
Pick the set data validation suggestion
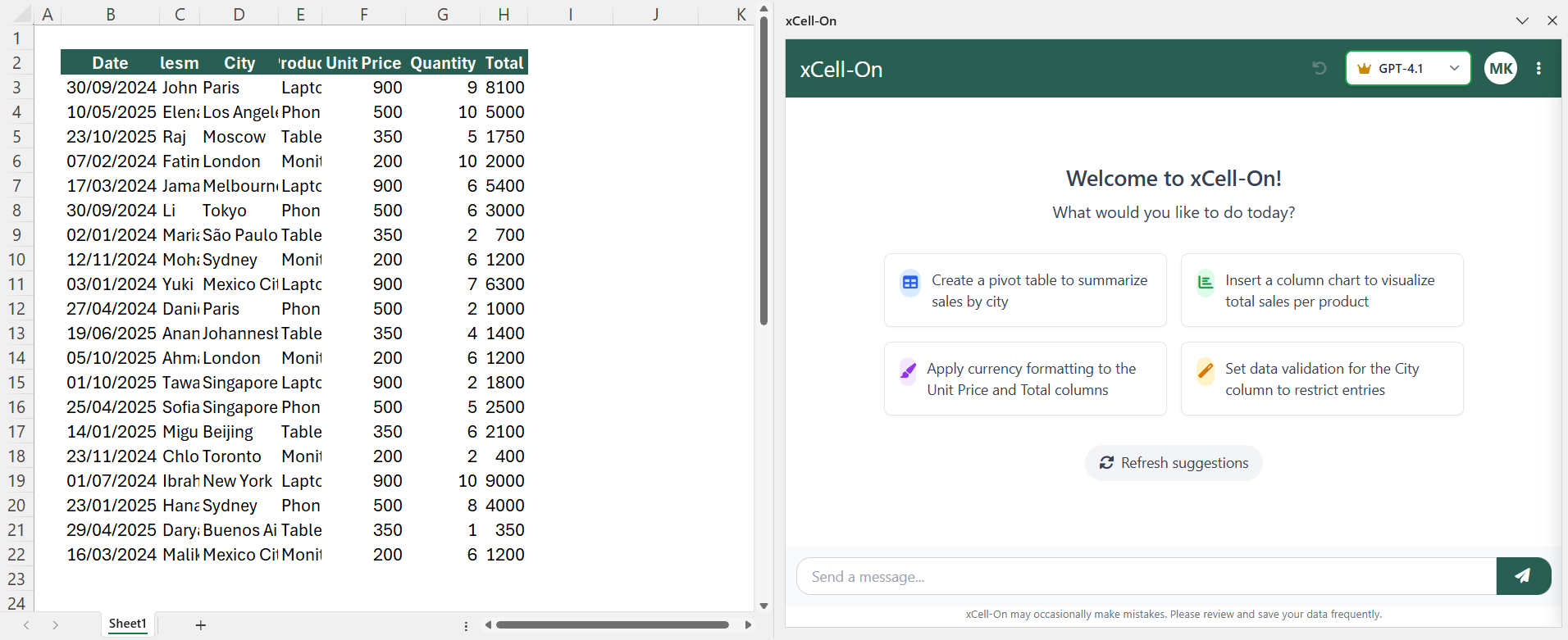1322,379
